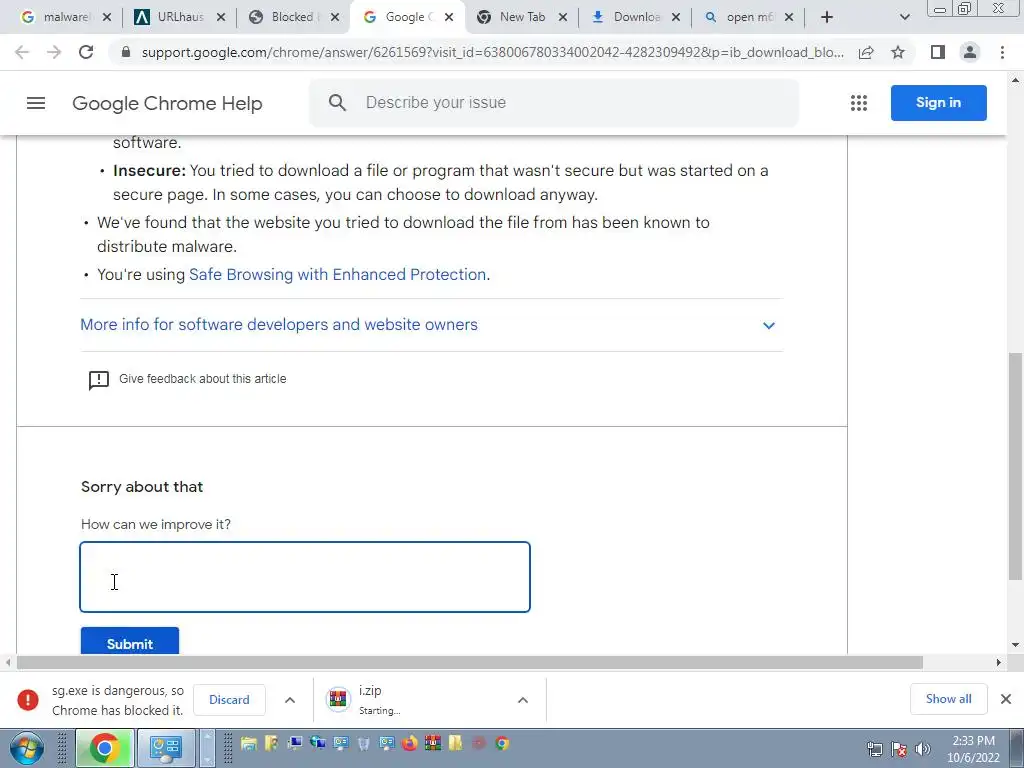The width and height of the screenshot is (1024, 768).
Task: Open the volume speaker tray icon
Action: pos(923,749)
